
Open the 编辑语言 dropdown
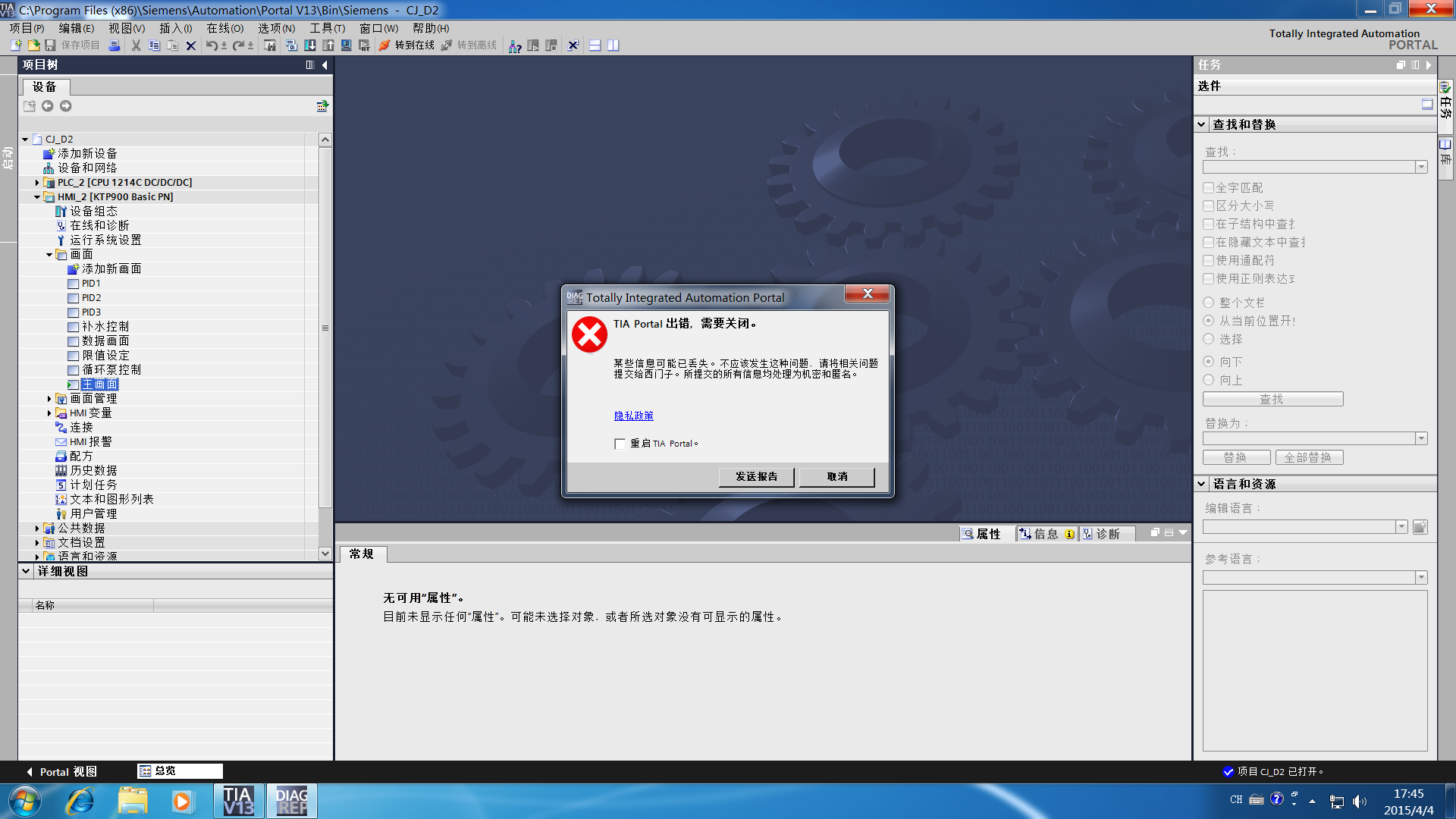tap(1401, 527)
